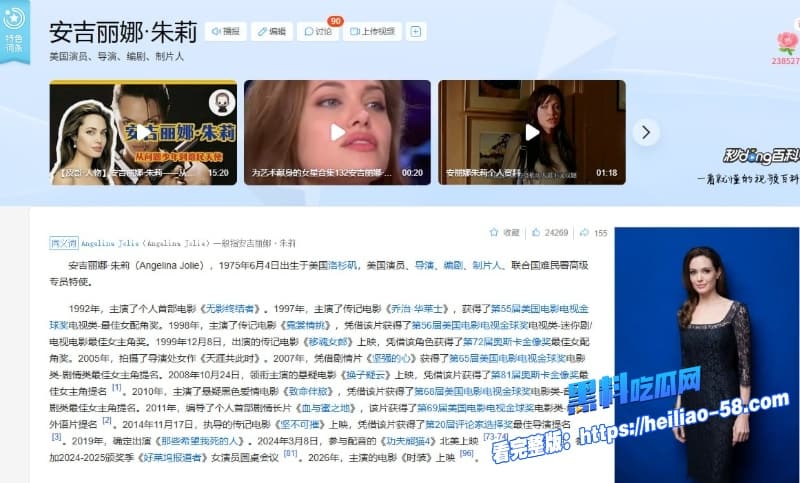800x483 pixels.
Task: Open the 《好莱坞报道者》 link
Action: [171, 457]
